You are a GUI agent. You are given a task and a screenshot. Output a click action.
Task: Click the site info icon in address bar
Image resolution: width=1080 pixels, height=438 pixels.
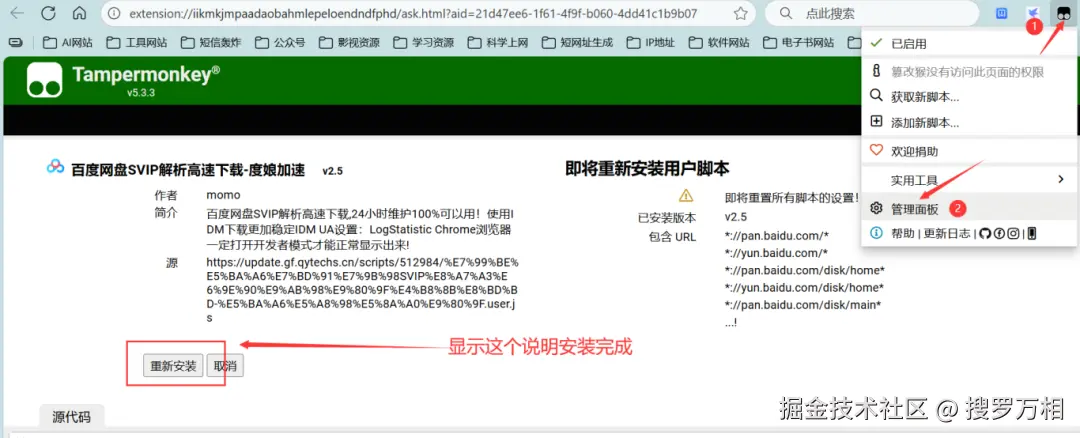point(115,13)
